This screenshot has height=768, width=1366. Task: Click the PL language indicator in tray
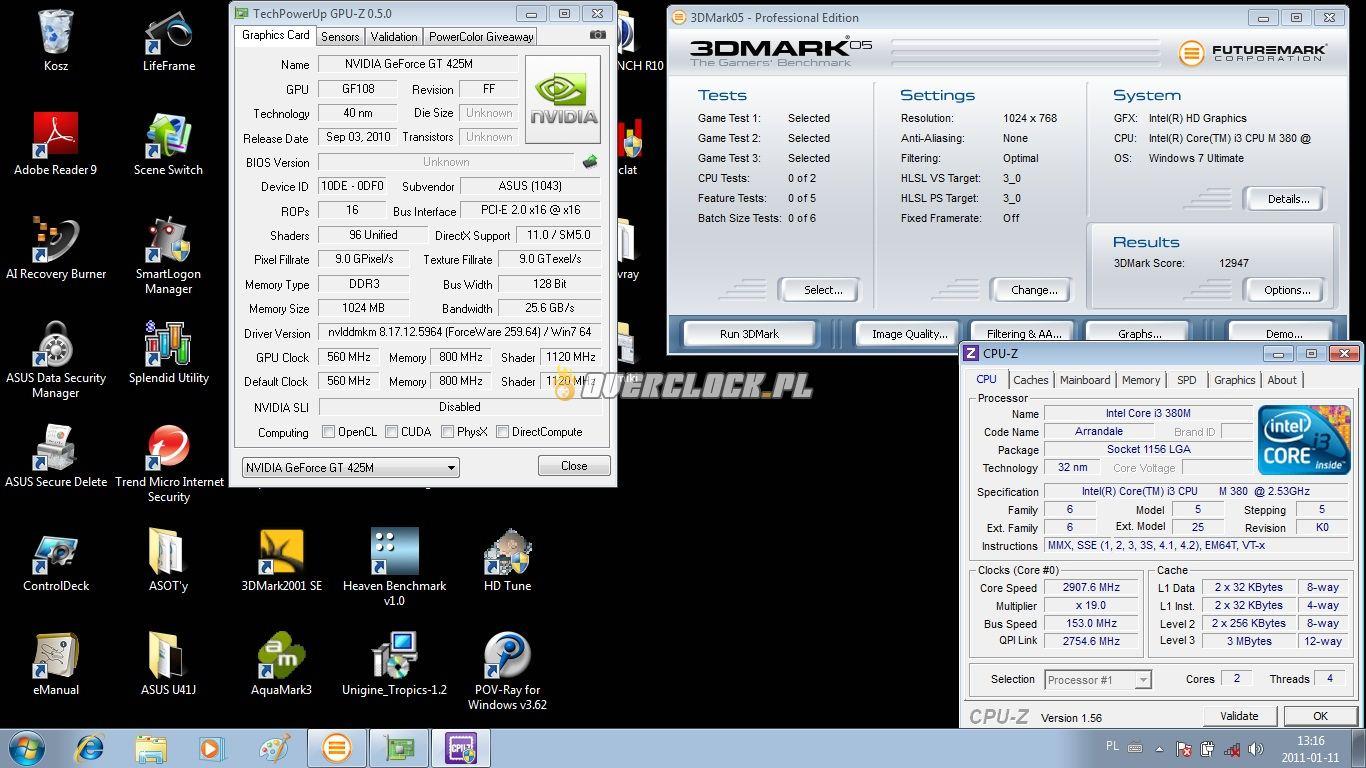1112,747
